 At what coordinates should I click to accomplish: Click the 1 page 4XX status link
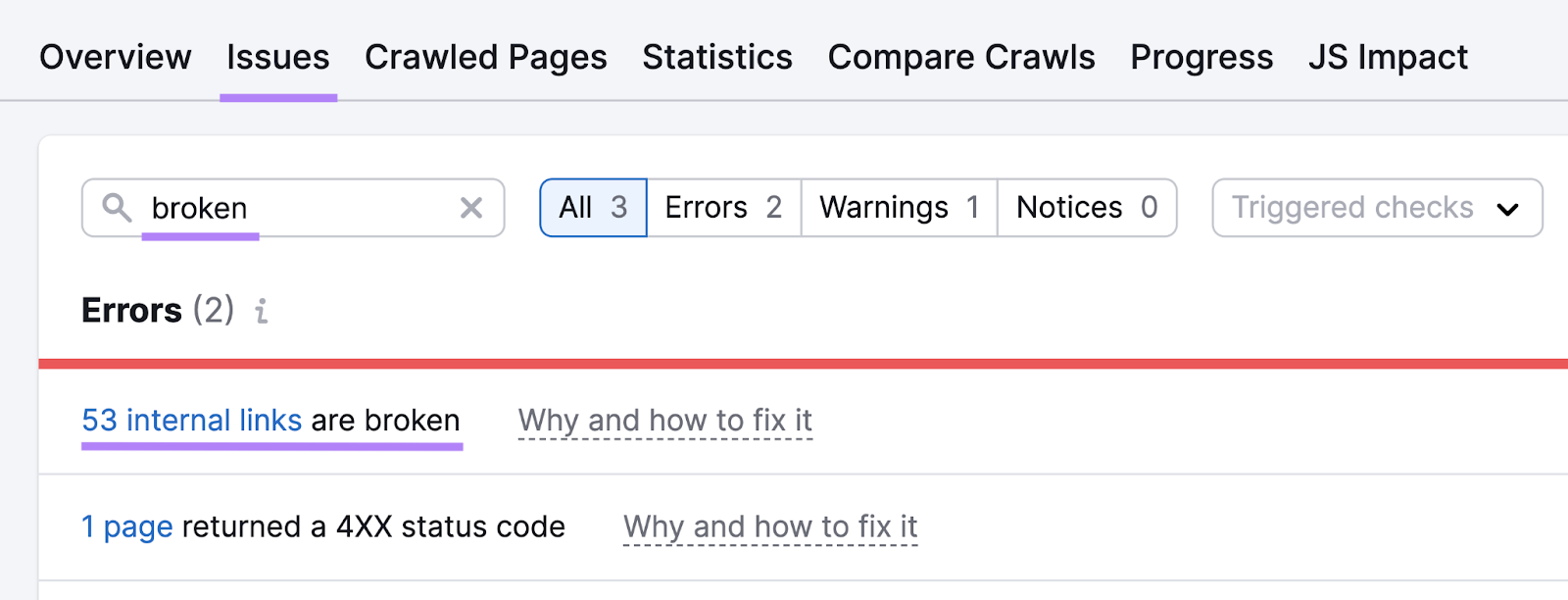coord(127,526)
